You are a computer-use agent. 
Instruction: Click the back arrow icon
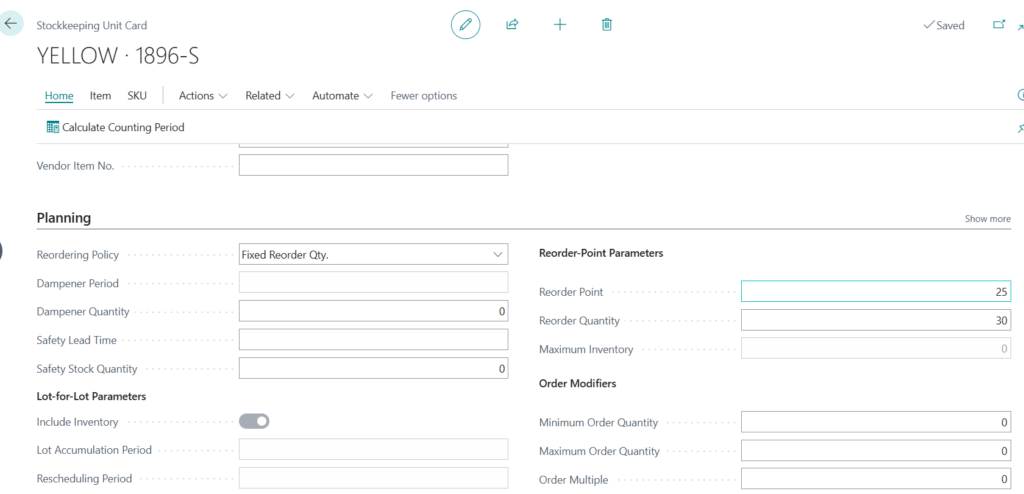11,23
